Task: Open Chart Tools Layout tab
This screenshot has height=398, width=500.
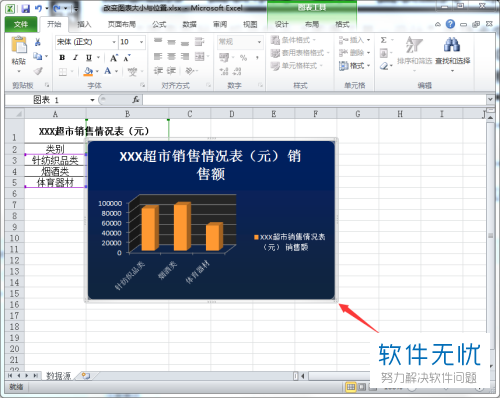Action: [312, 24]
